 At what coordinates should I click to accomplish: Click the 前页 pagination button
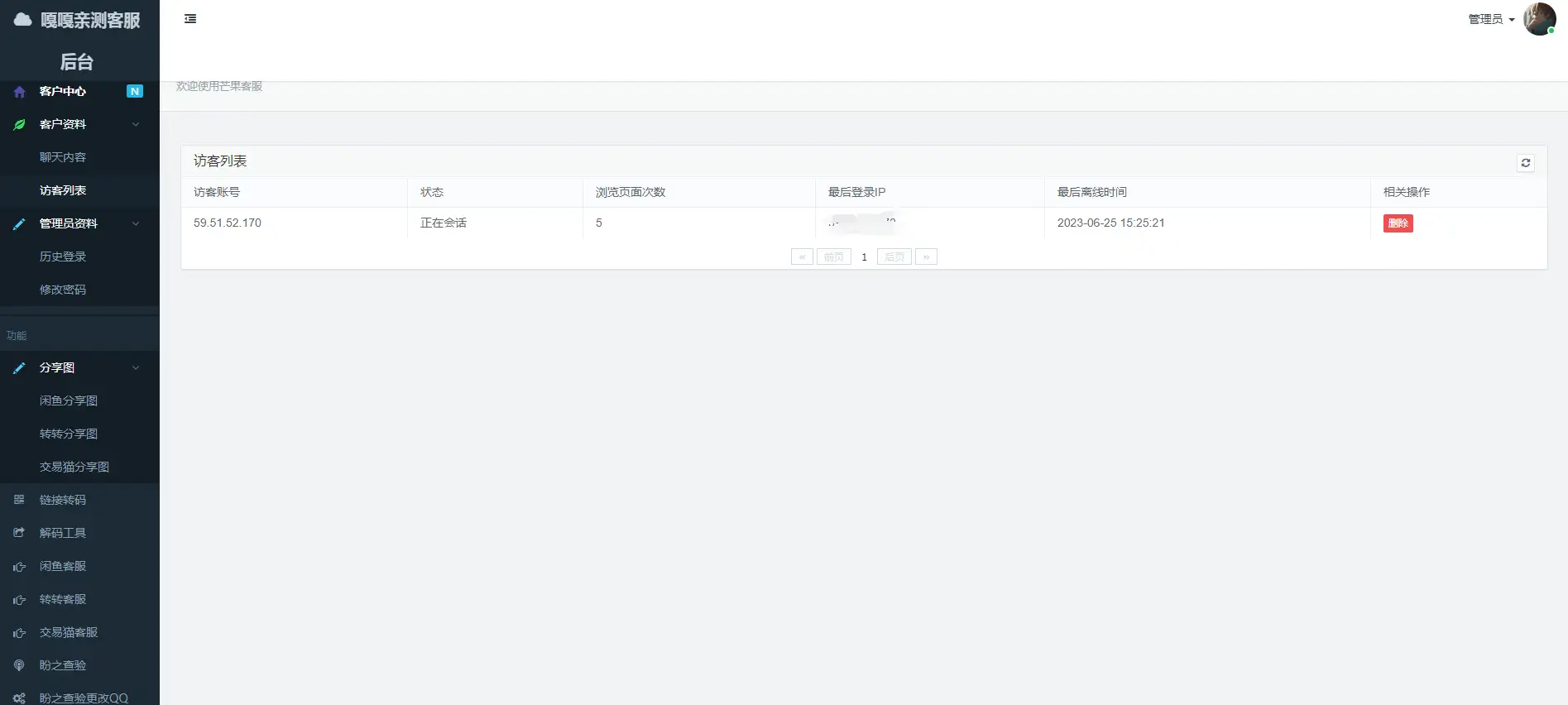(833, 257)
